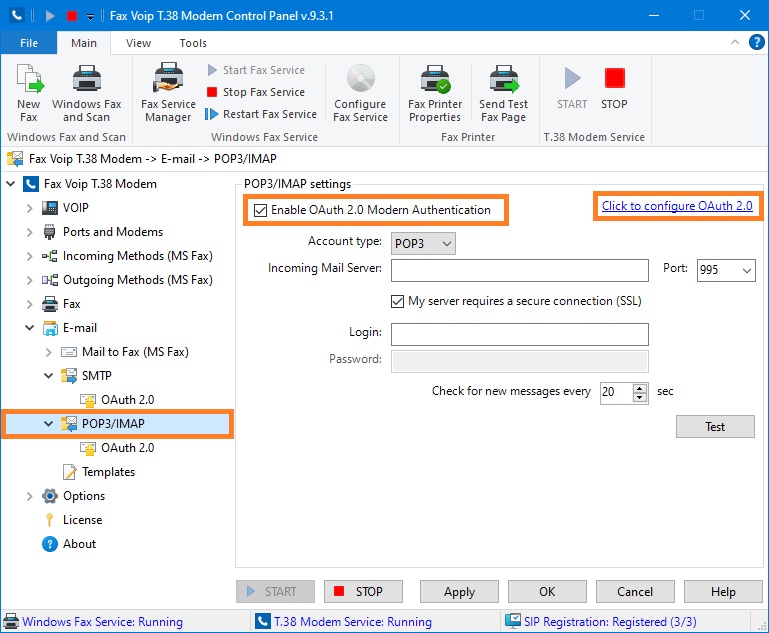Expand the Fax tree node
The image size is (769, 633).
[x=29, y=304]
